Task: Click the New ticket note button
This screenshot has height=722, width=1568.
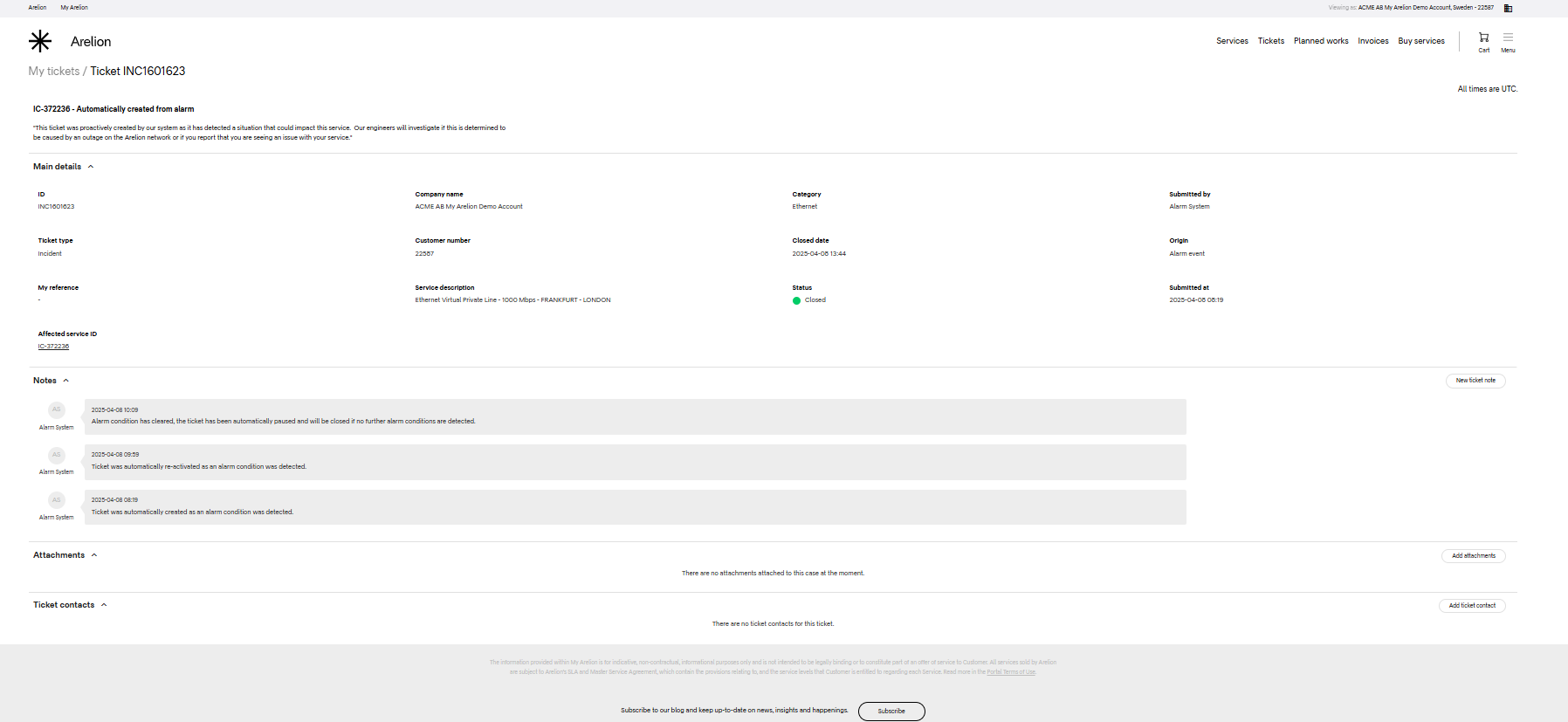Action: coord(1475,381)
